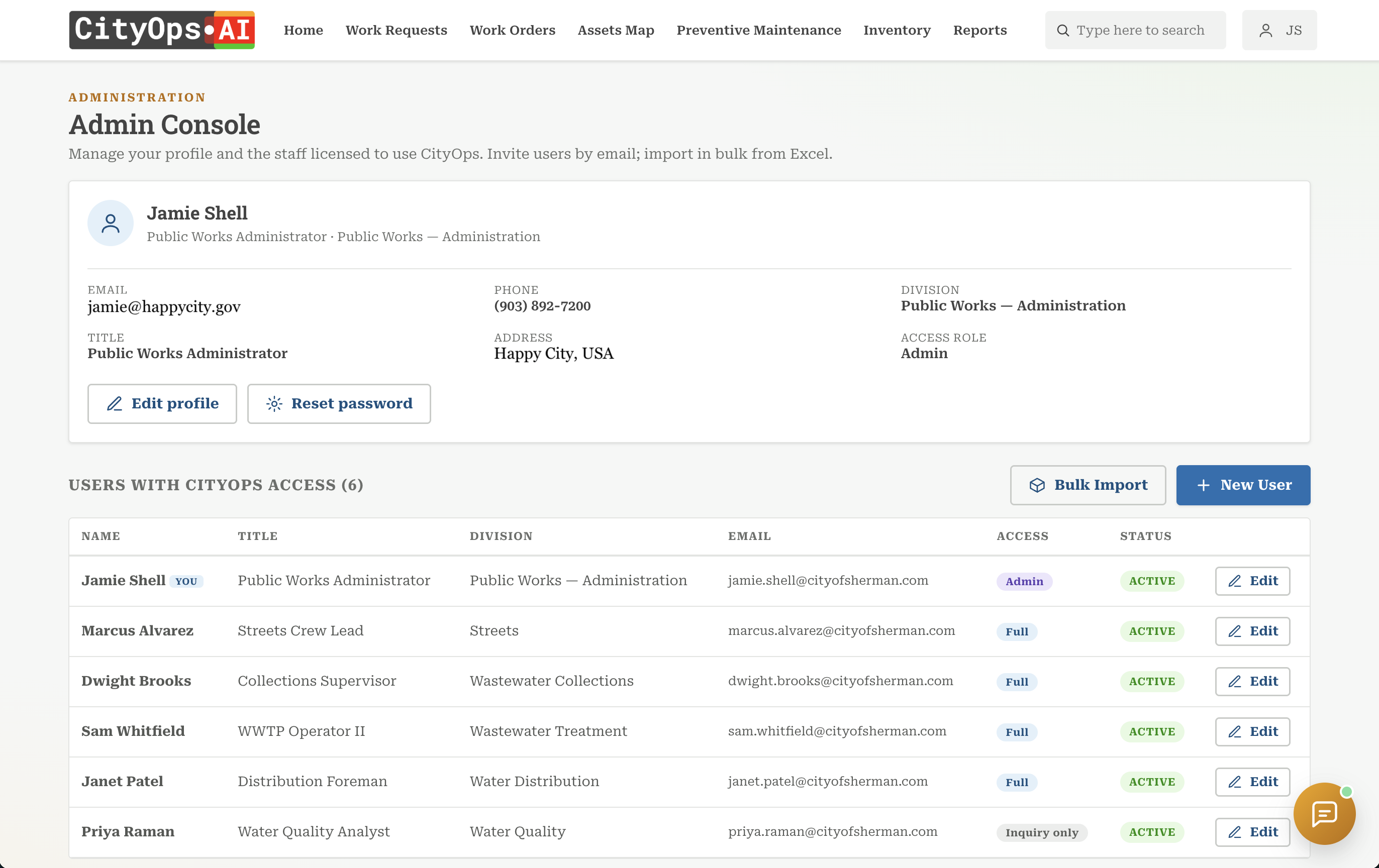Edit Janet Patel's user entry

(x=1252, y=782)
